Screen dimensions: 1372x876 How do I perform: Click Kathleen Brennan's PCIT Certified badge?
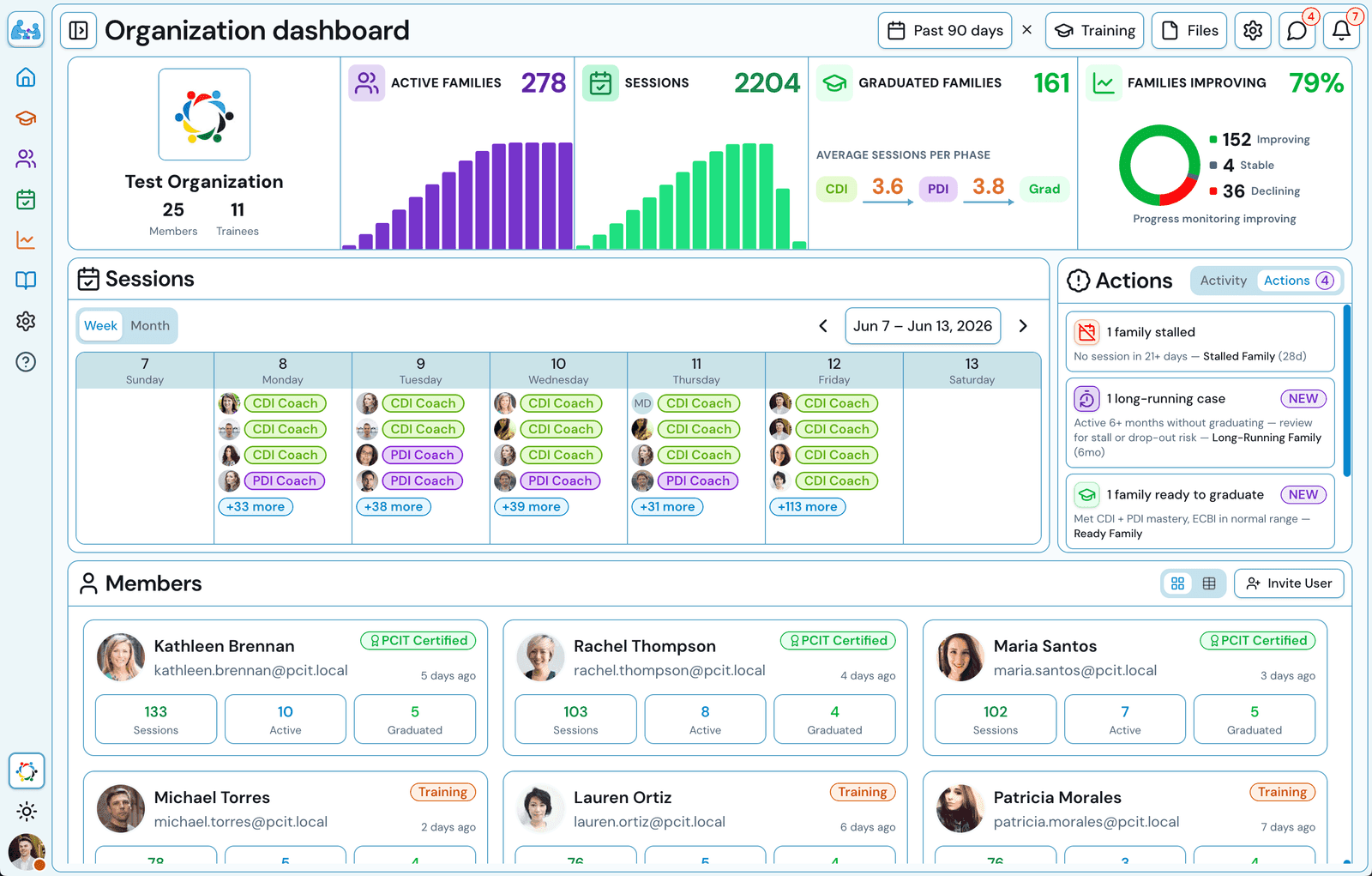[x=418, y=641]
